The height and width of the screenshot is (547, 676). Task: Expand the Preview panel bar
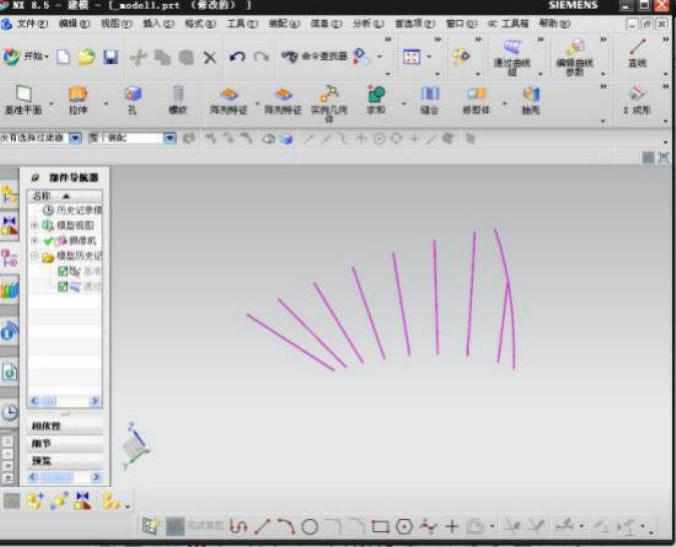pos(65,461)
